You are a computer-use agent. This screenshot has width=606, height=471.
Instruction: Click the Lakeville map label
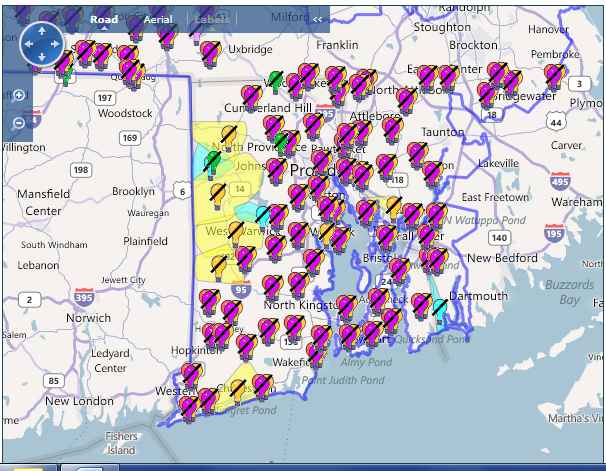click(x=498, y=163)
